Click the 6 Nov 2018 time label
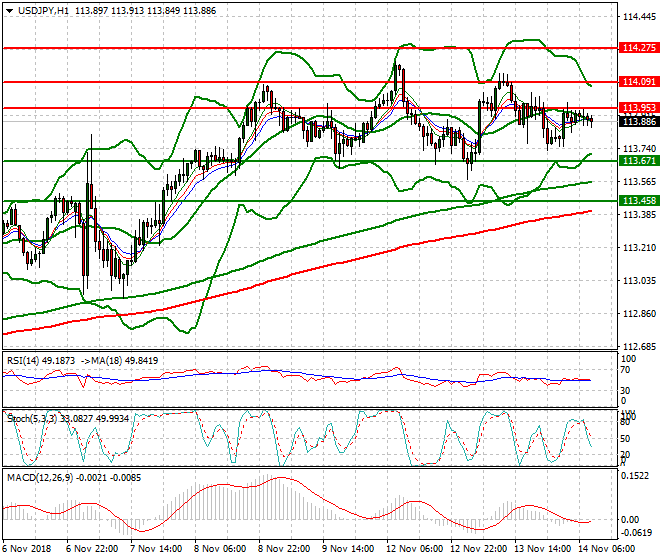 click(26, 549)
